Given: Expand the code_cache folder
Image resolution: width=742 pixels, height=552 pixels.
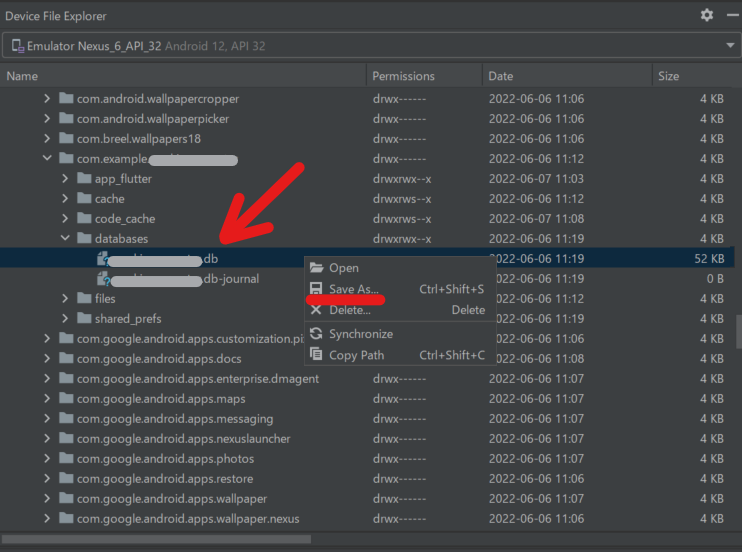Looking at the screenshot, I should (65, 218).
